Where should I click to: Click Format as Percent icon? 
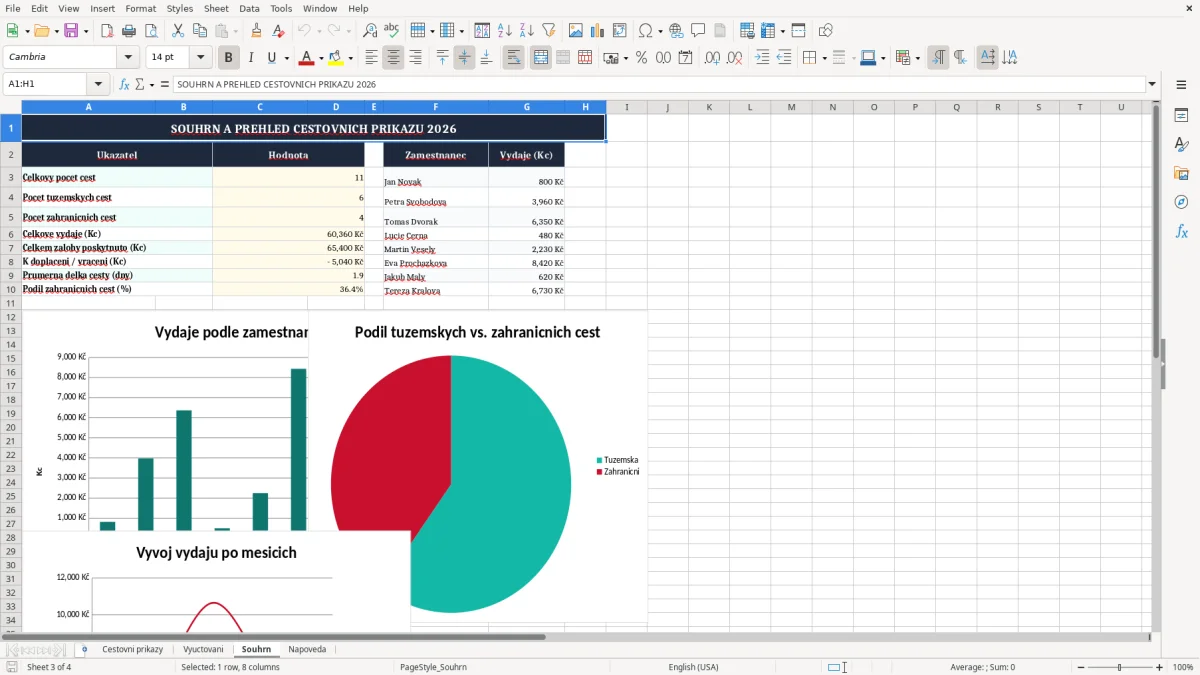(641, 58)
